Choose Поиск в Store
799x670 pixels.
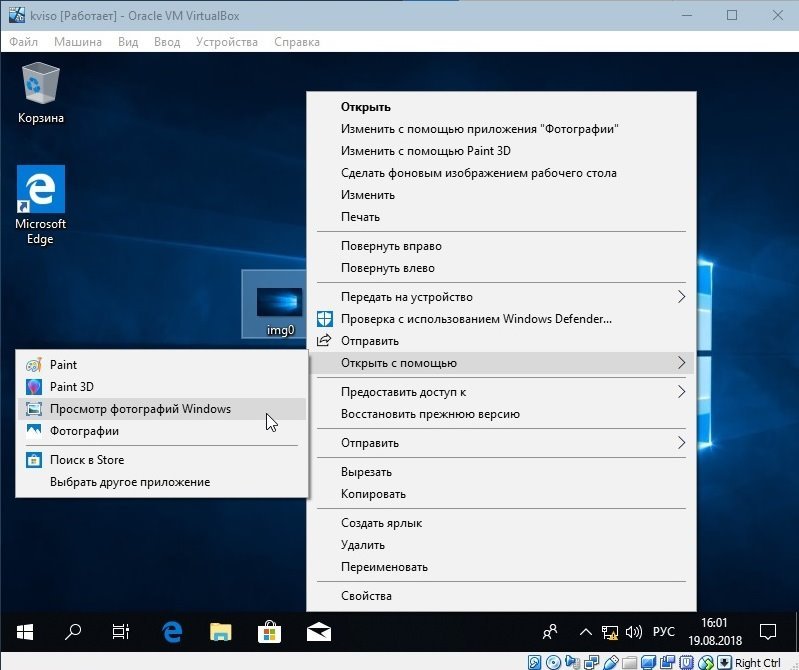162,460
